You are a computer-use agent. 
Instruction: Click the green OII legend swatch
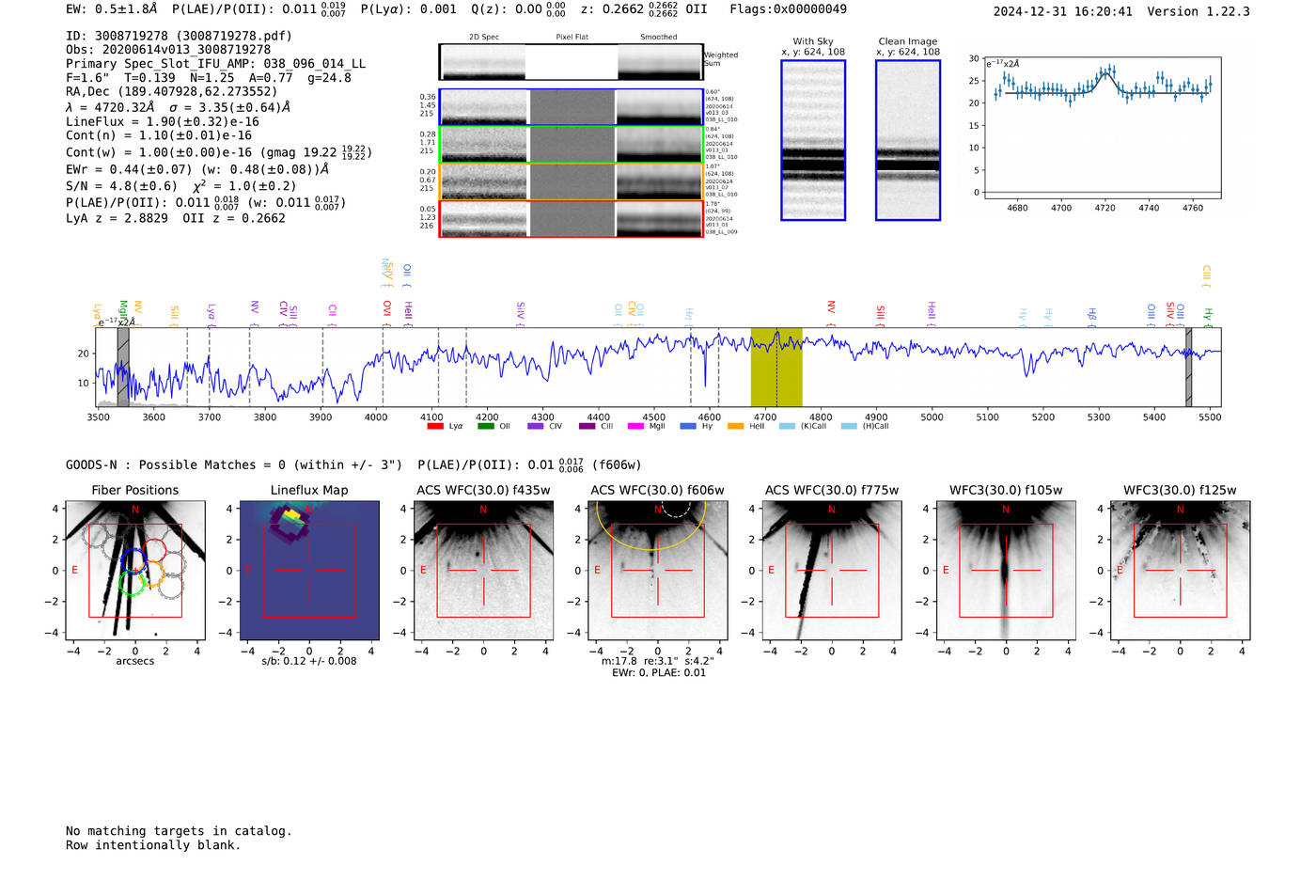(x=485, y=427)
